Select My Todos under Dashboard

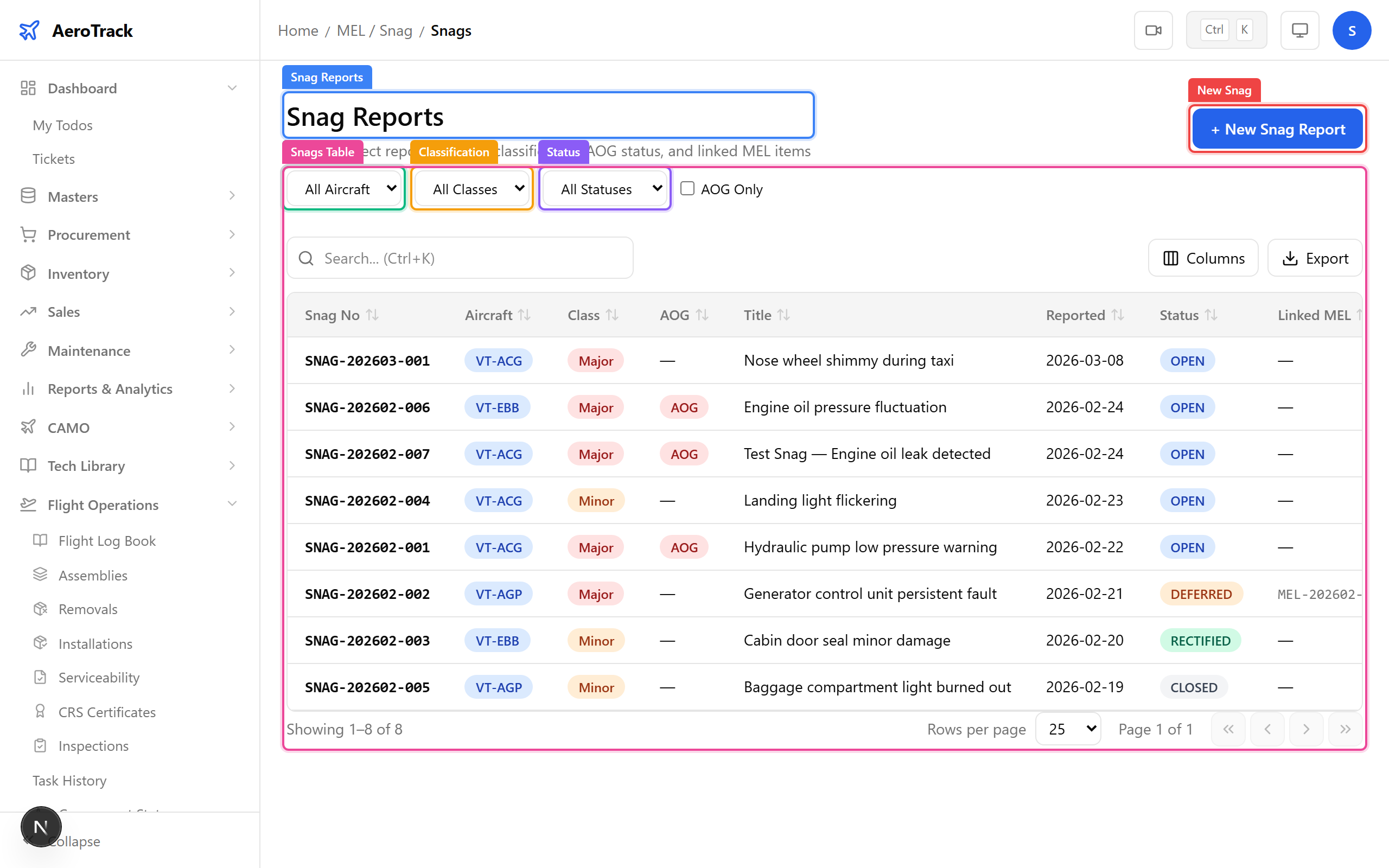click(62, 125)
